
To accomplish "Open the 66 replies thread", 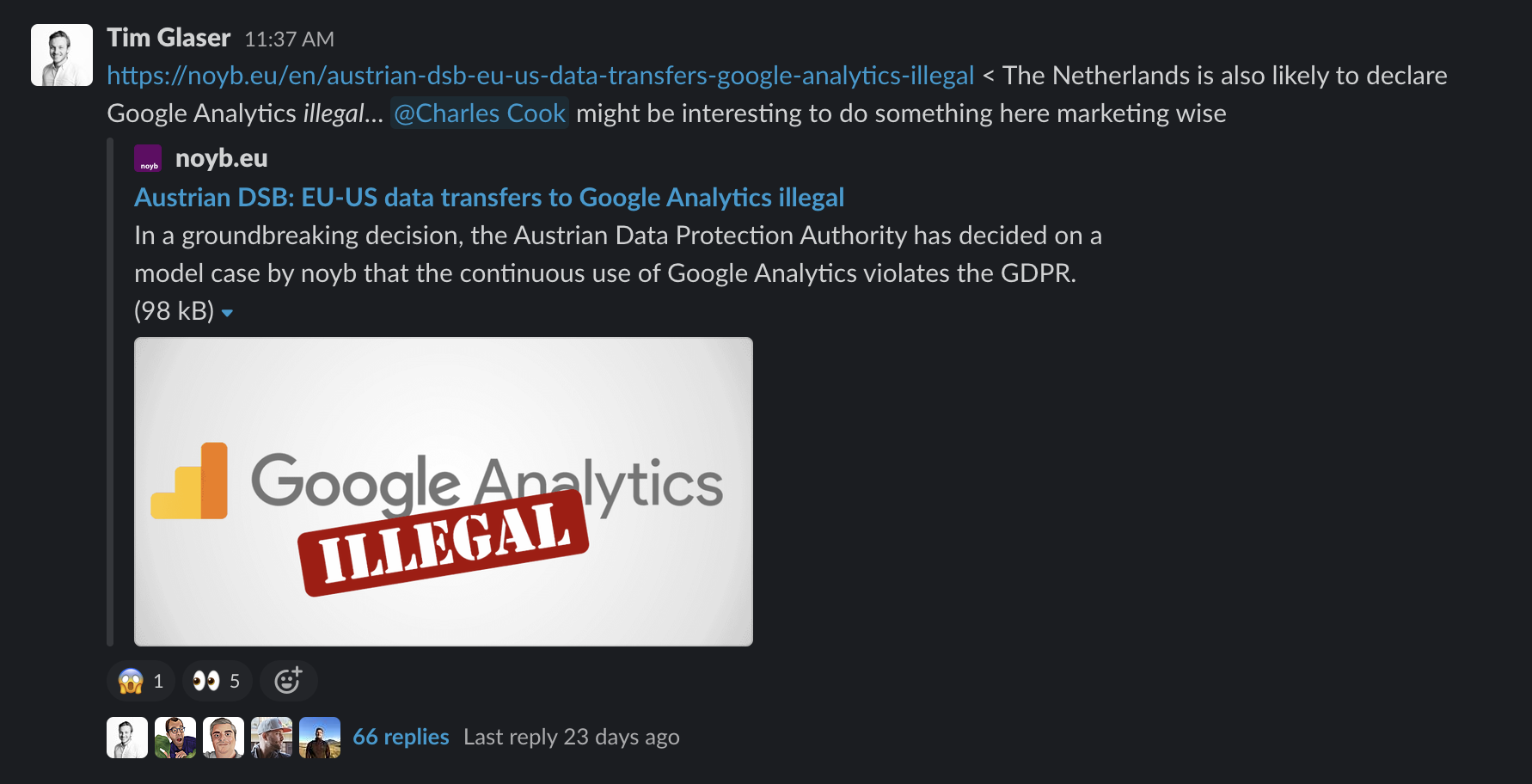I will (401, 737).
